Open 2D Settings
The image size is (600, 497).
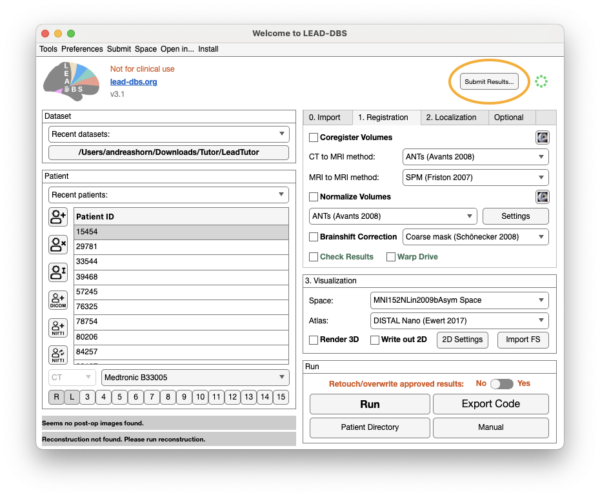coord(462,340)
